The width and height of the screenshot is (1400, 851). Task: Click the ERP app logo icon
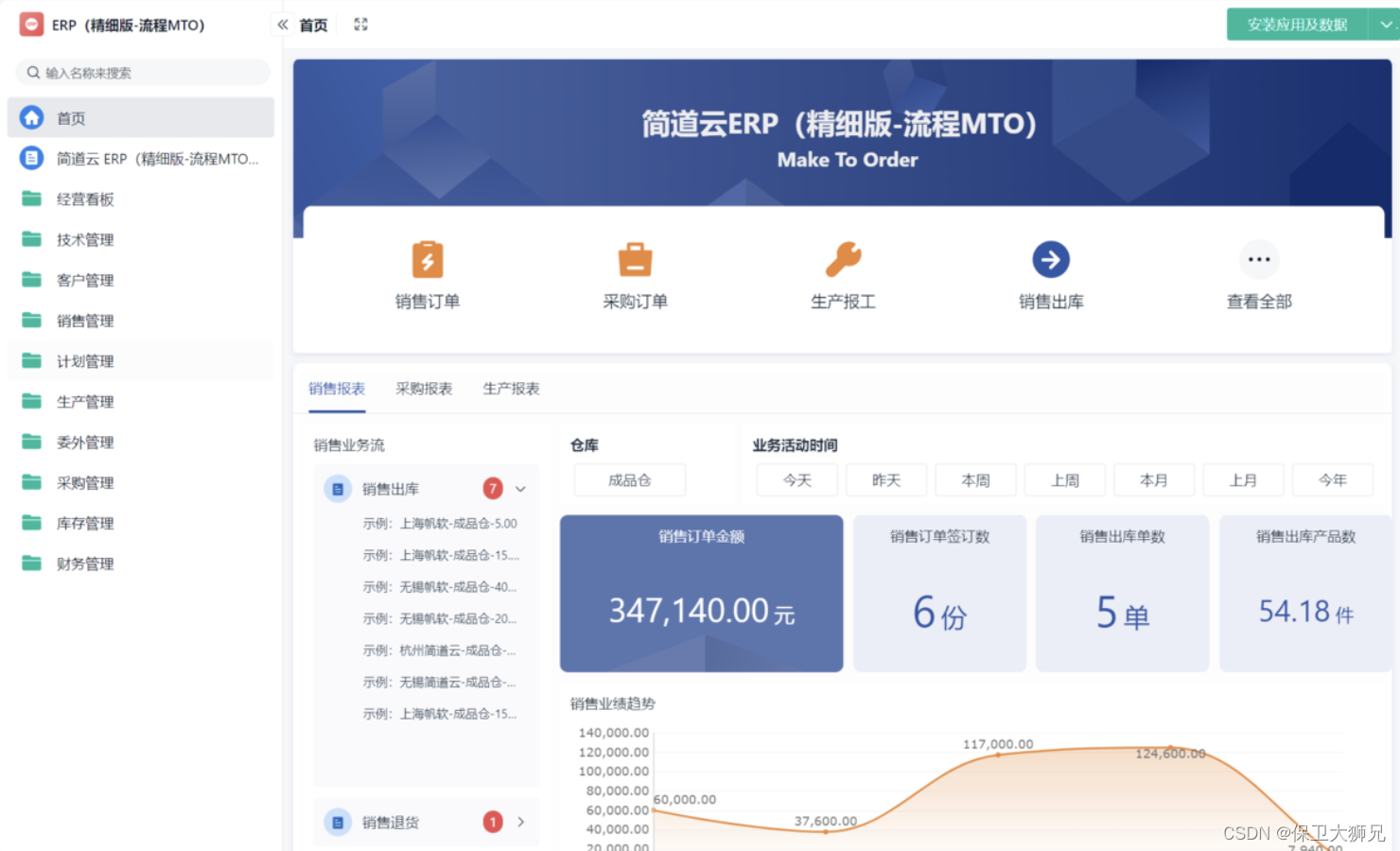(31, 25)
